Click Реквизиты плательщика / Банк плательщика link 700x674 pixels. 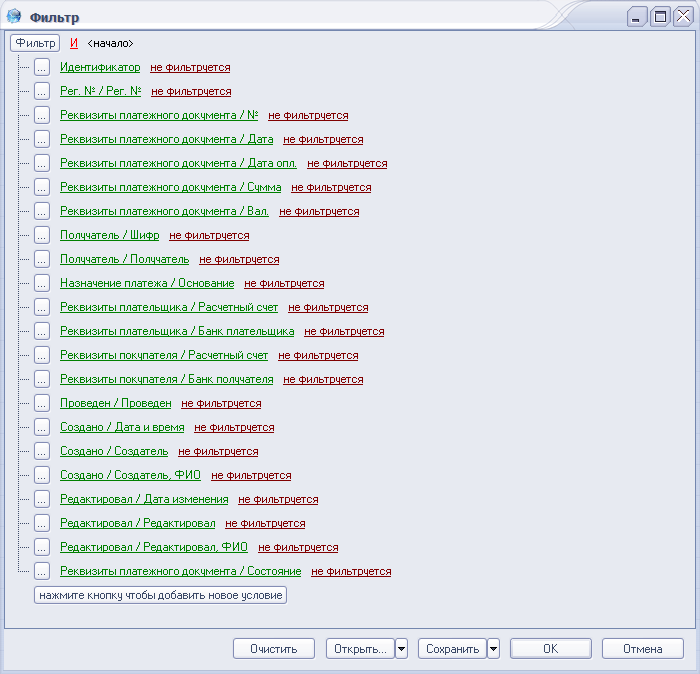177,331
